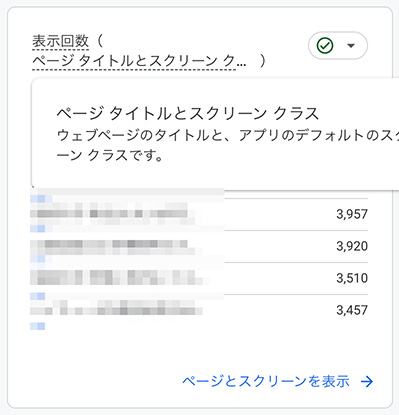This screenshot has height=415, width=399.
Task: Click the green checkmark status icon
Action: coord(325,45)
